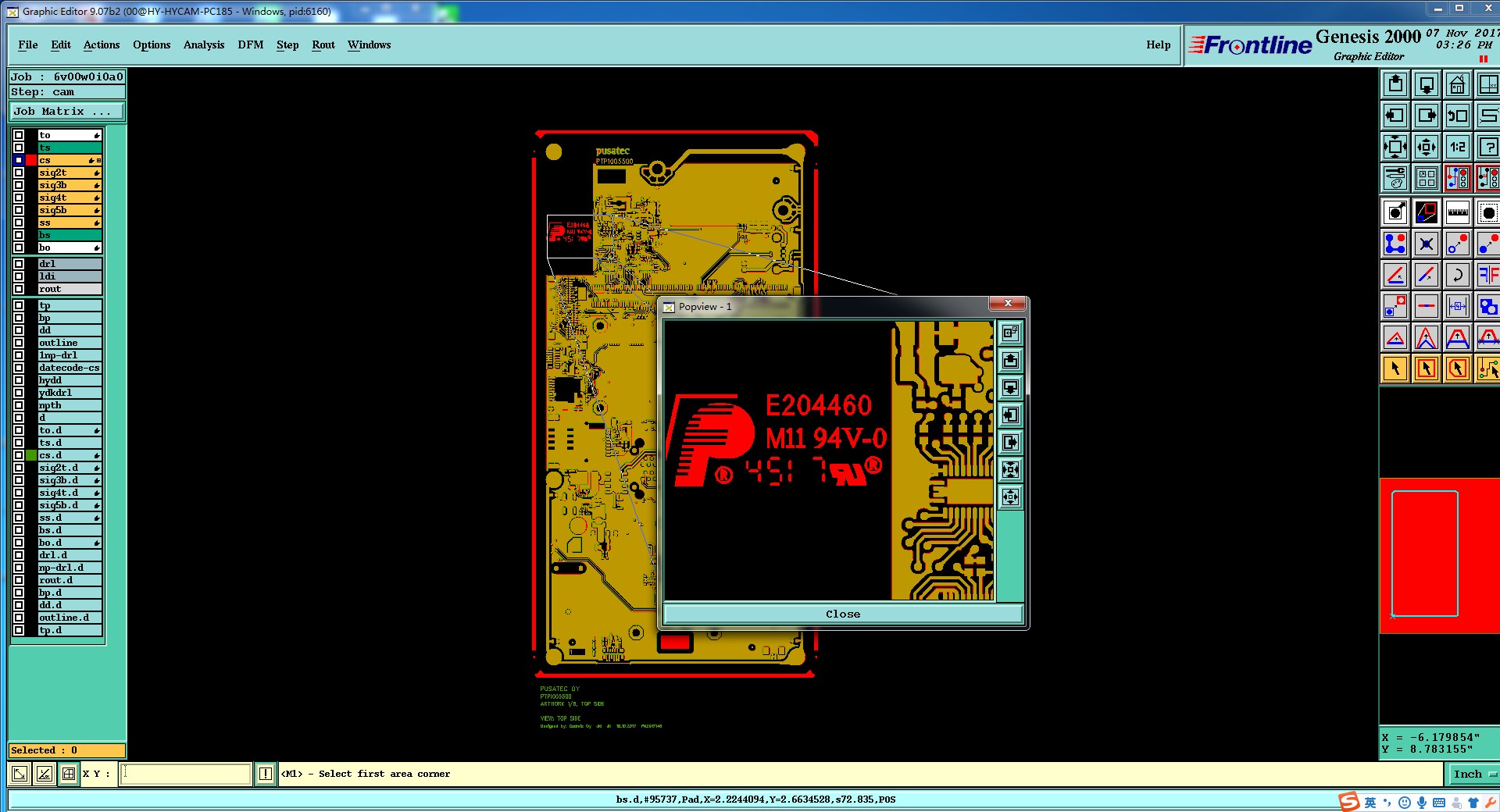Select the polygon area selection arrow tool
Image resolution: width=1500 pixels, height=812 pixels.
tap(1458, 369)
